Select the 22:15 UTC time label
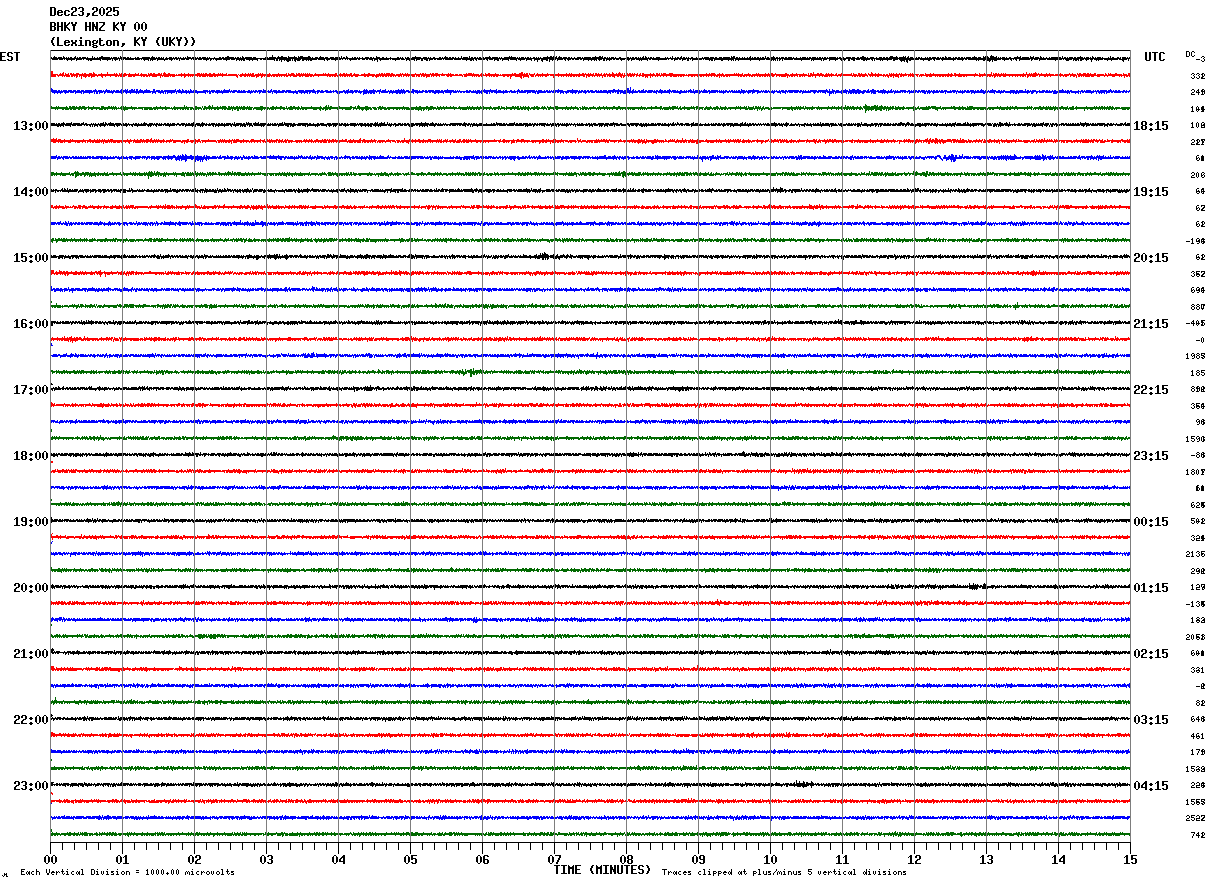Viewport: 1210px width, 886px height. pyautogui.click(x=1151, y=390)
